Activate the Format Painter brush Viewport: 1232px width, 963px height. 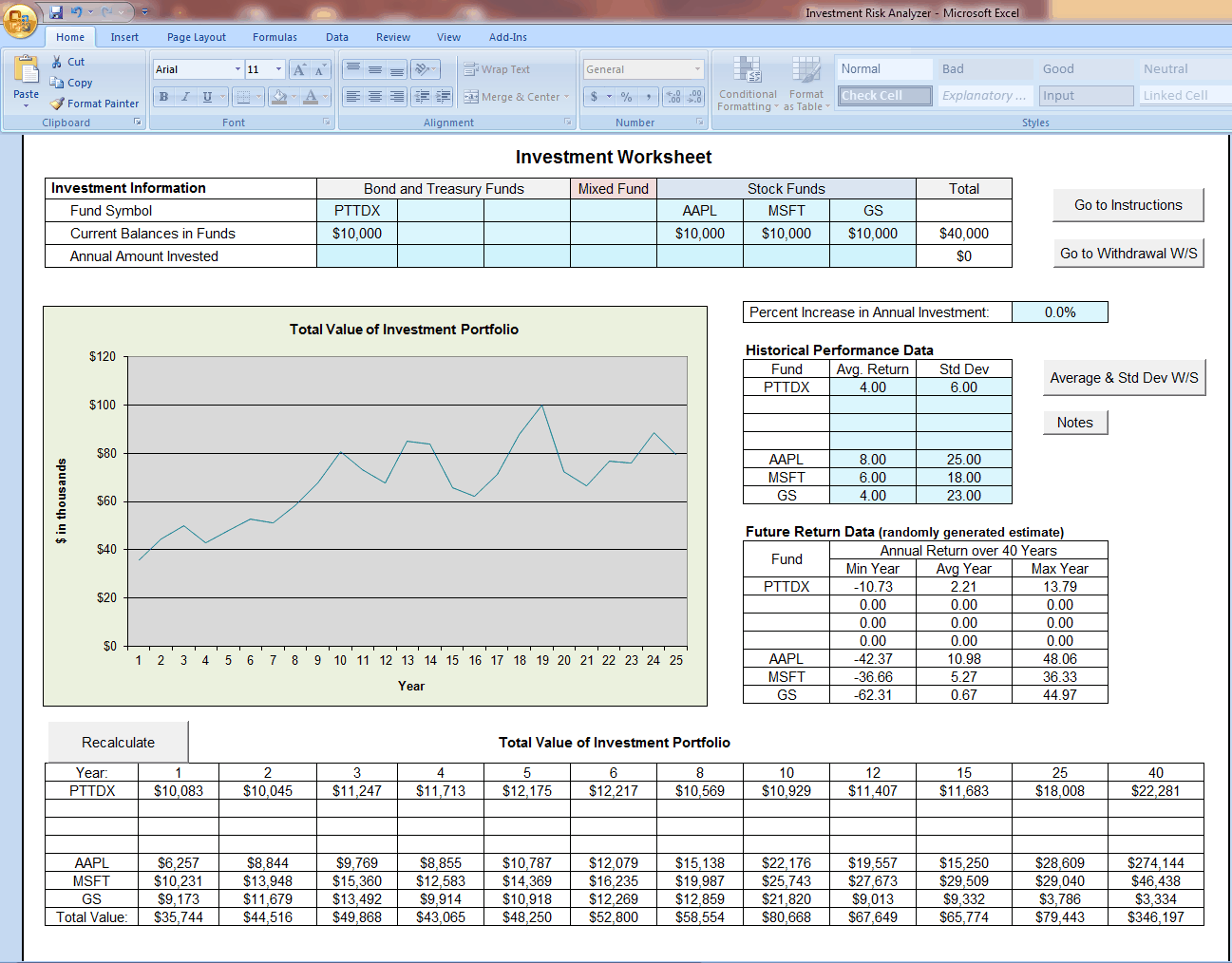(94, 104)
